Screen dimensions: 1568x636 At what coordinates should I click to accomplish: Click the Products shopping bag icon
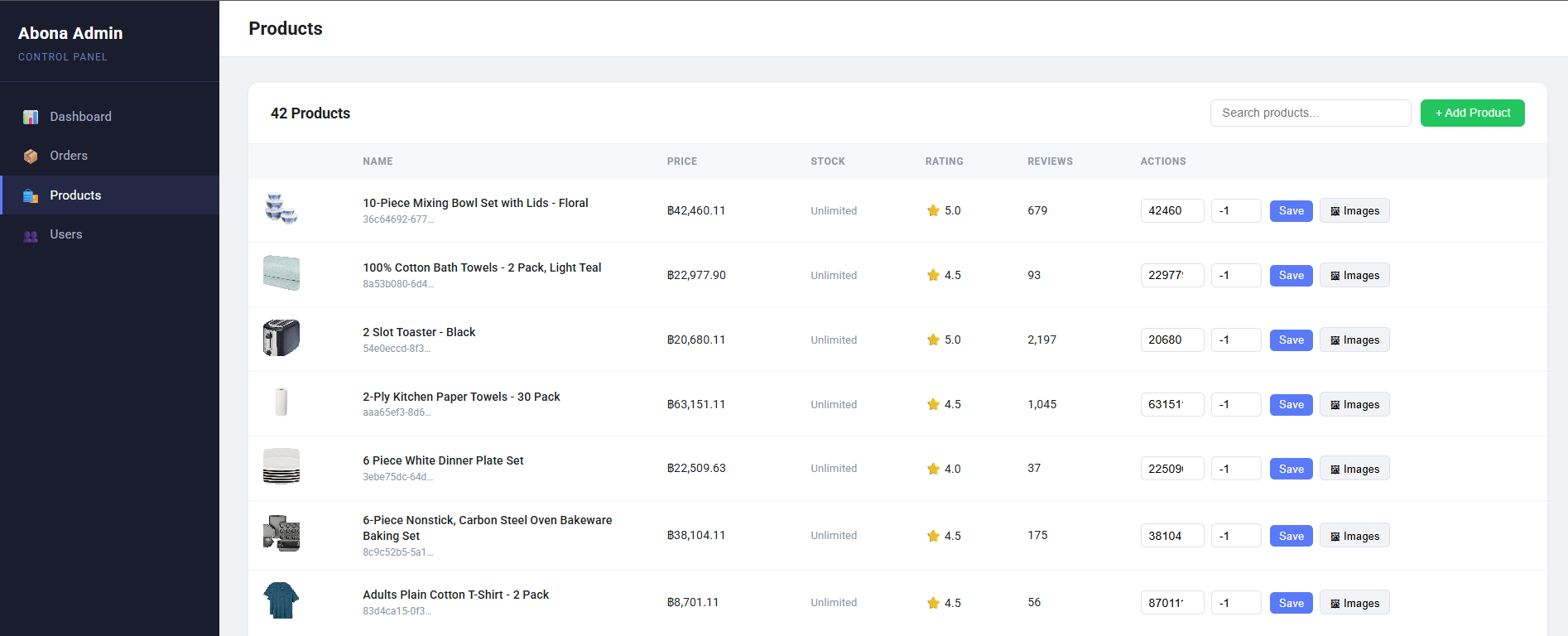31,195
